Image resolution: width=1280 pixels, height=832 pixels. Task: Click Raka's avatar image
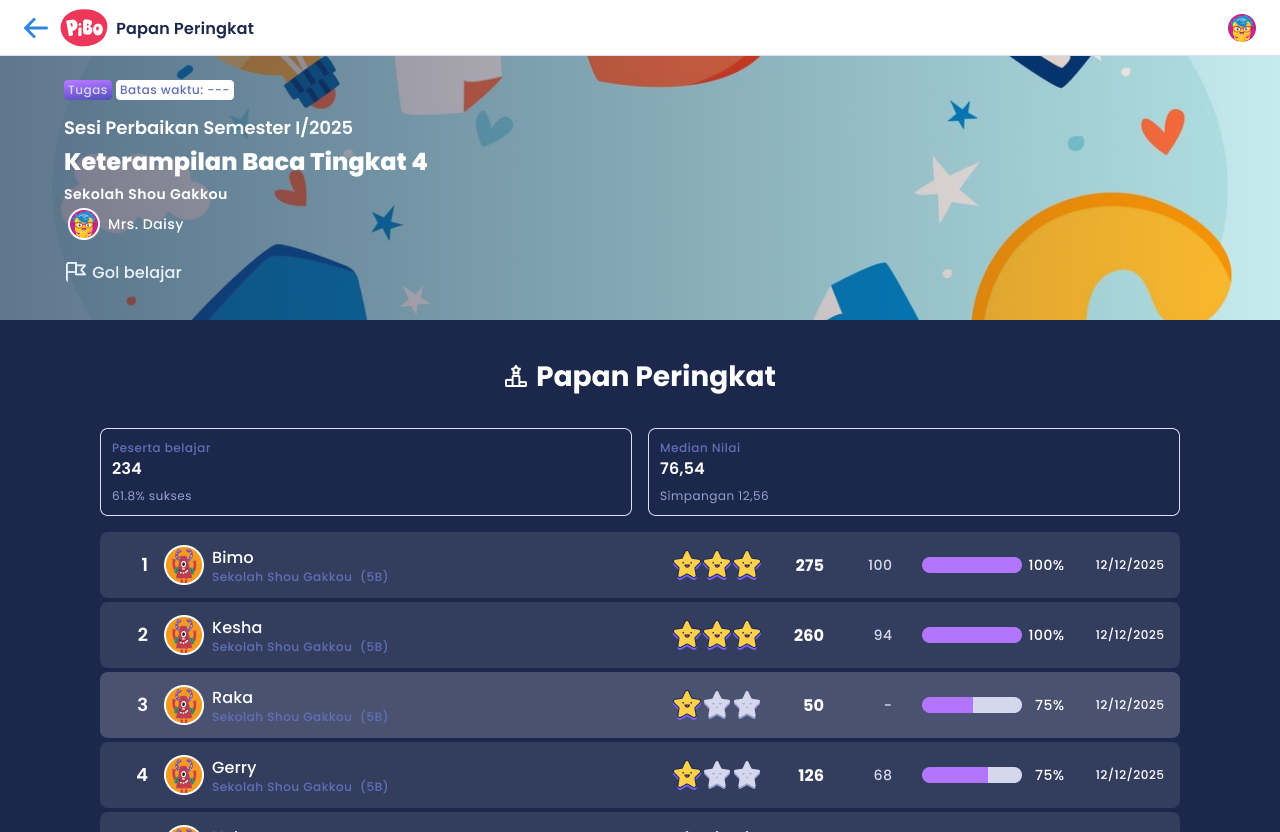184,705
